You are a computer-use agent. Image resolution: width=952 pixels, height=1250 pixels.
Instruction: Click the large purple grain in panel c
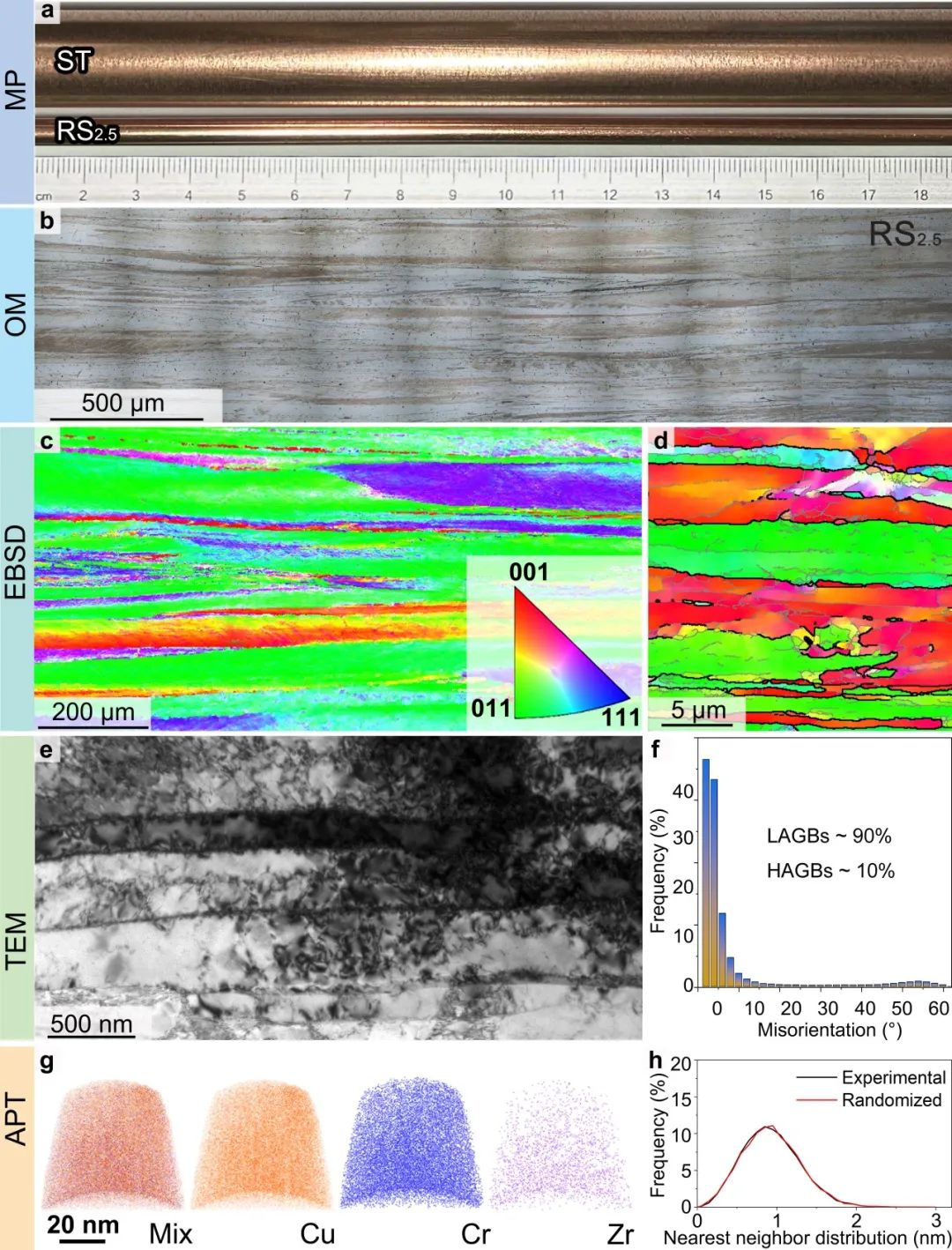494,487
